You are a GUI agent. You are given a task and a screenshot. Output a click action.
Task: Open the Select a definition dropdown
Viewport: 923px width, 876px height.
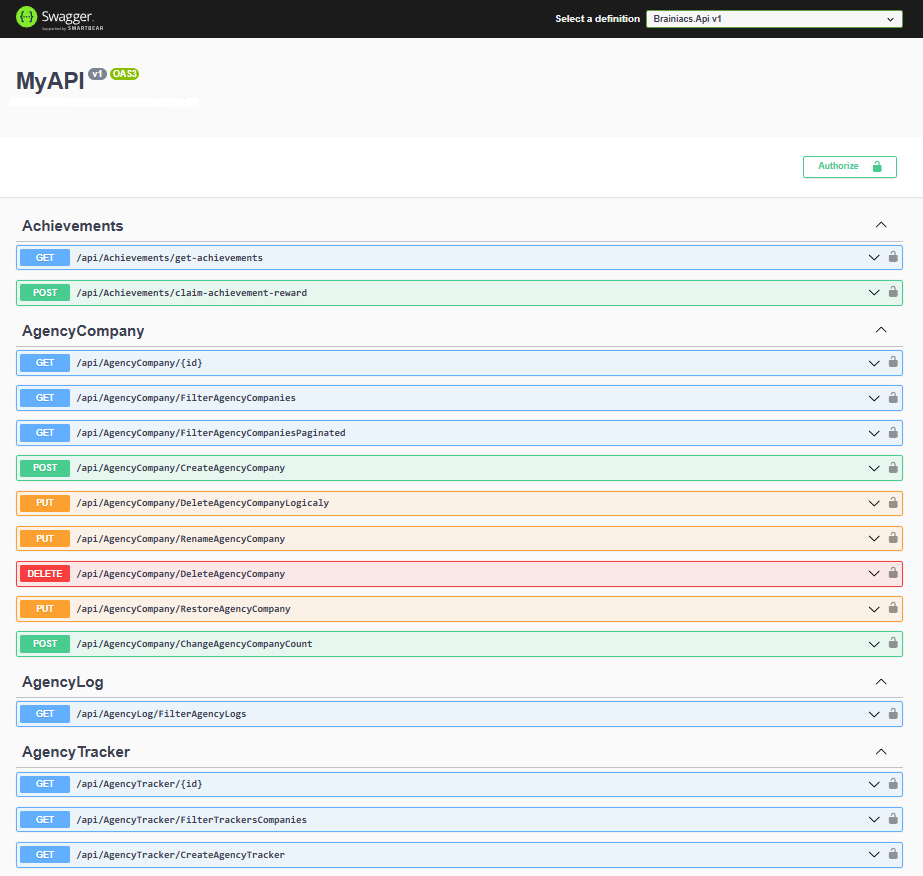point(775,18)
